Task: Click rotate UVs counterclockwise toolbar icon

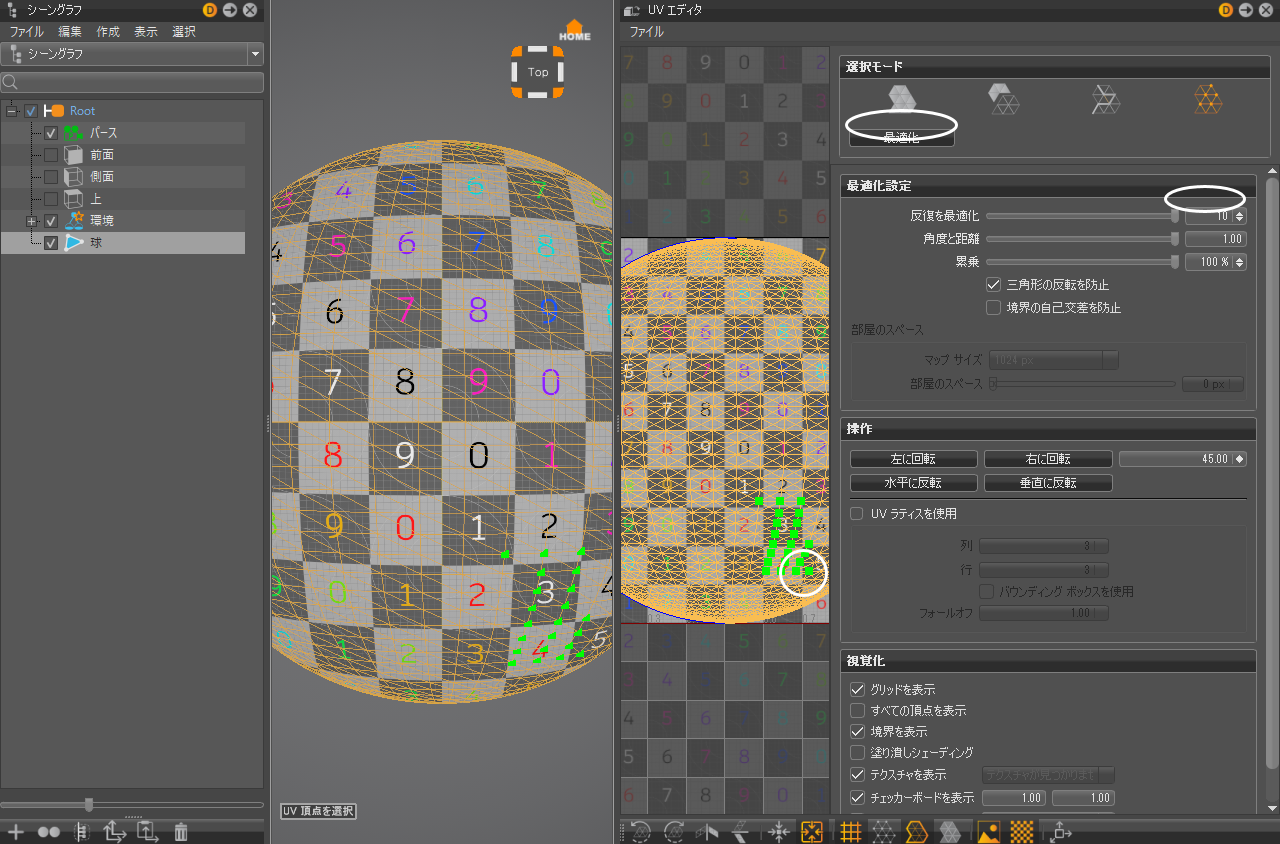Action: pos(641,831)
